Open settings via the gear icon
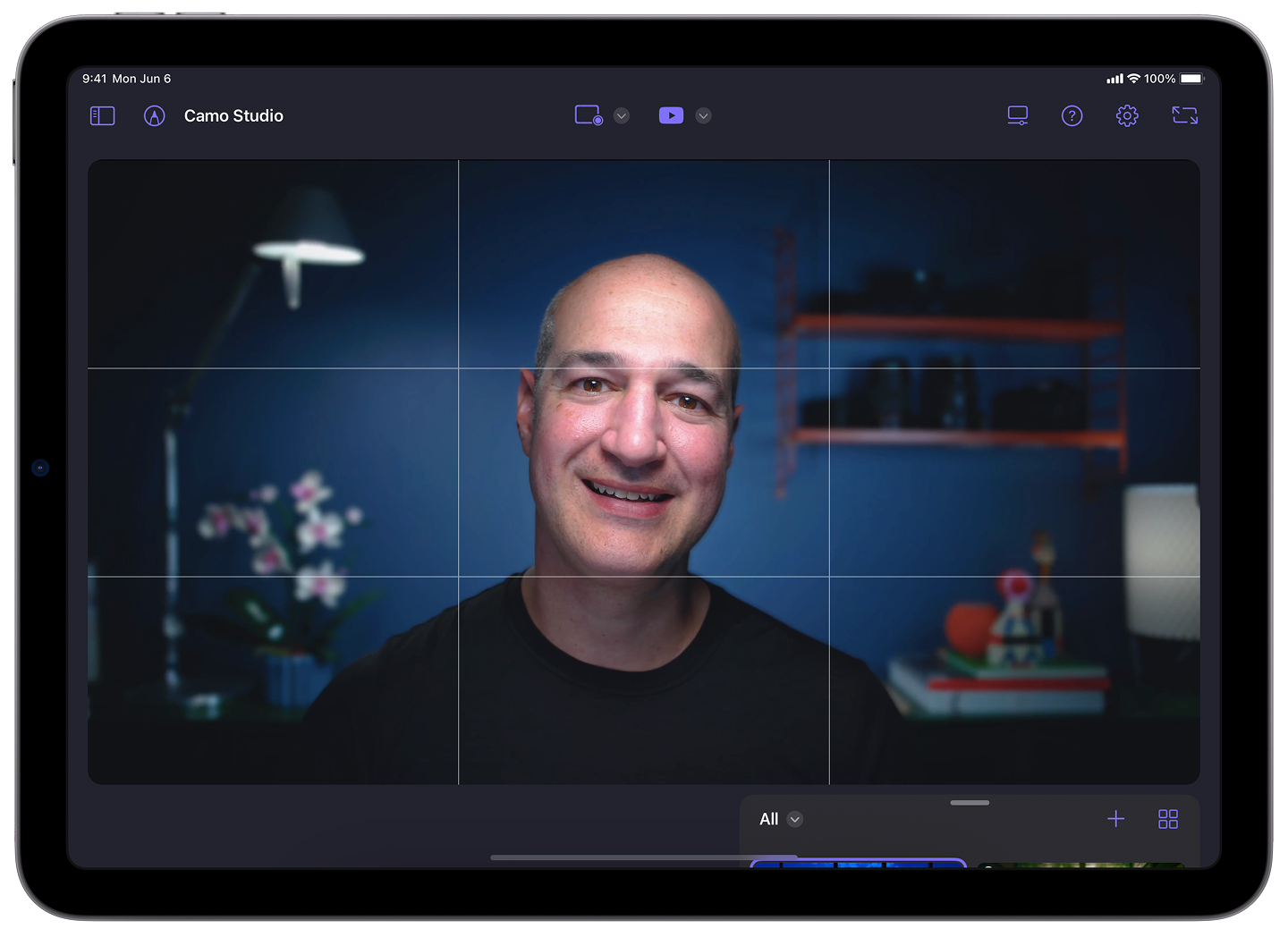Screen dimensions: 1288x937 (1127, 116)
